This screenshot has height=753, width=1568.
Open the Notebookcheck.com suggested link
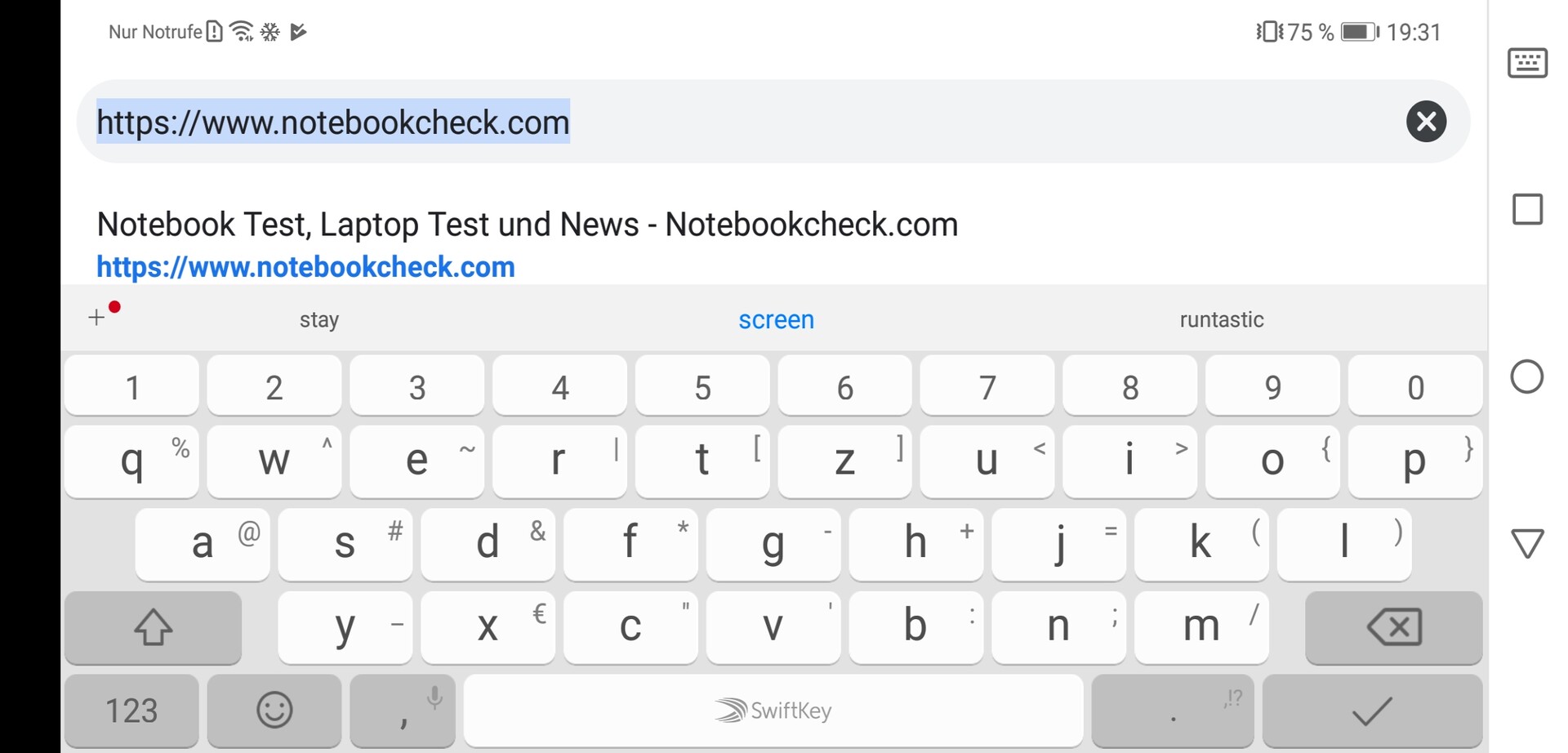[x=527, y=243]
